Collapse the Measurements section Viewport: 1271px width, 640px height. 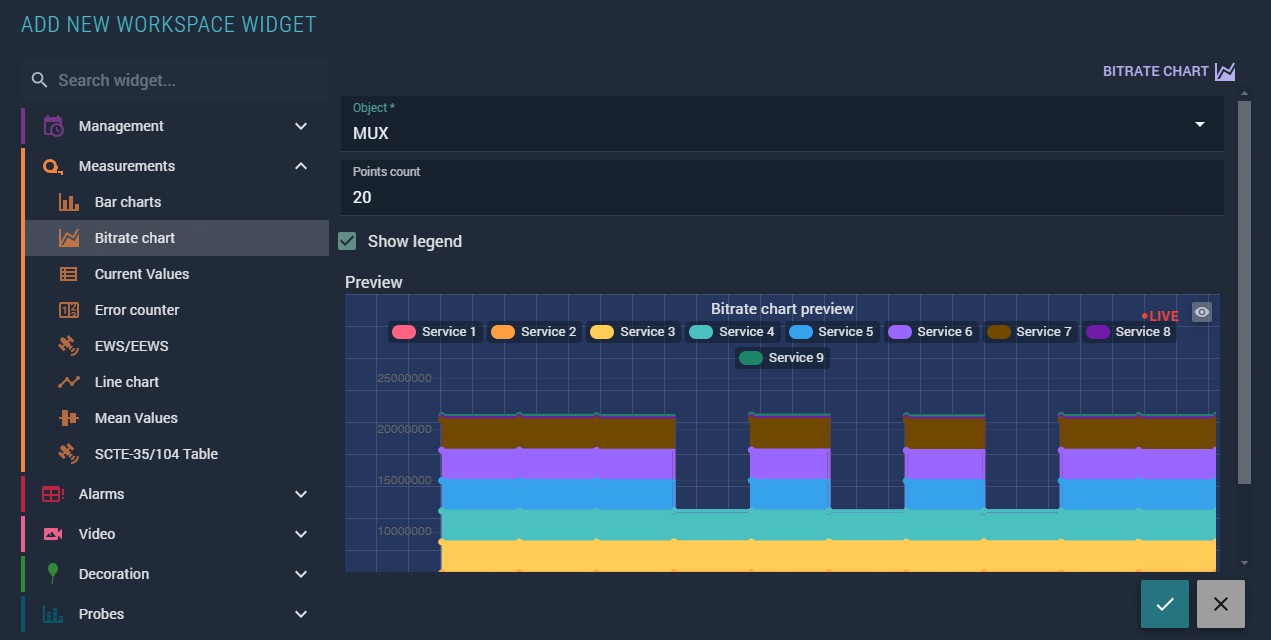[x=301, y=166]
